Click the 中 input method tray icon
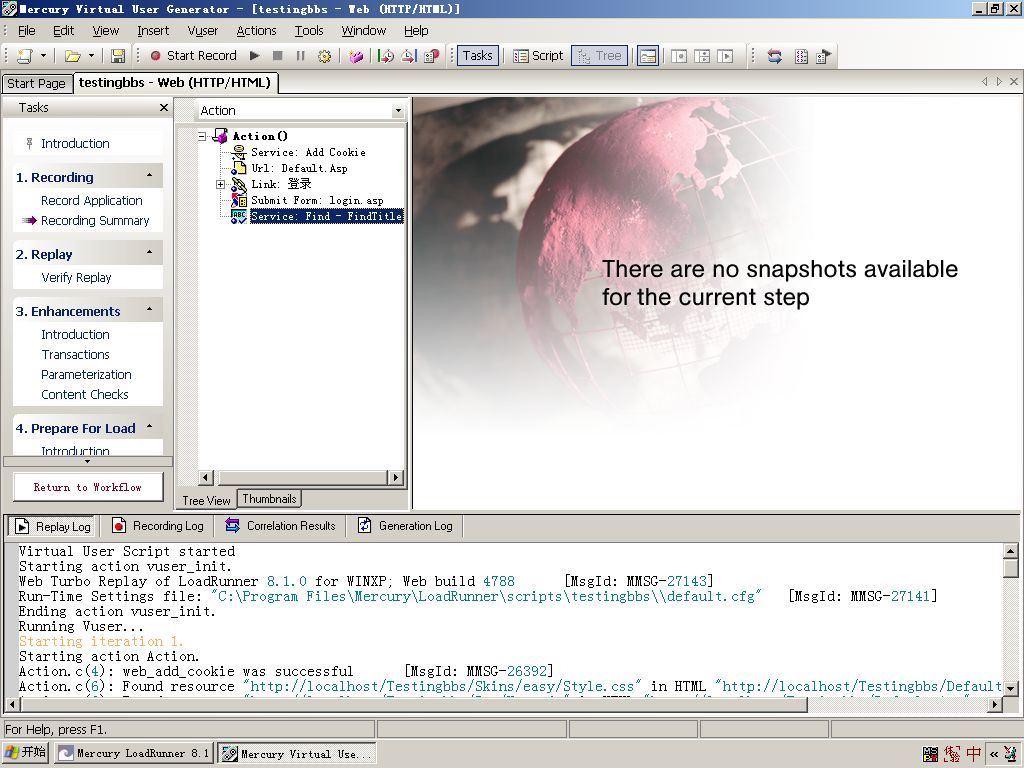1024x768 pixels. (x=974, y=754)
